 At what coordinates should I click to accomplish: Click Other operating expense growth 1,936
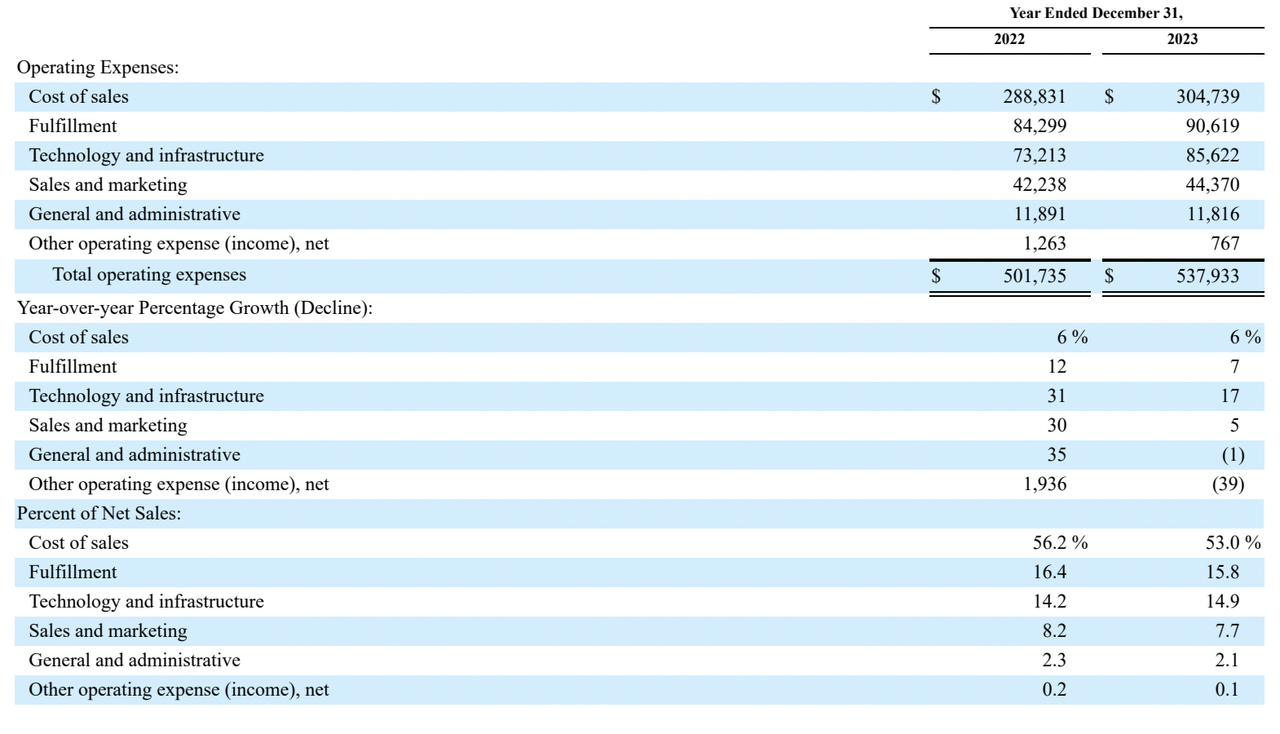tap(1045, 484)
